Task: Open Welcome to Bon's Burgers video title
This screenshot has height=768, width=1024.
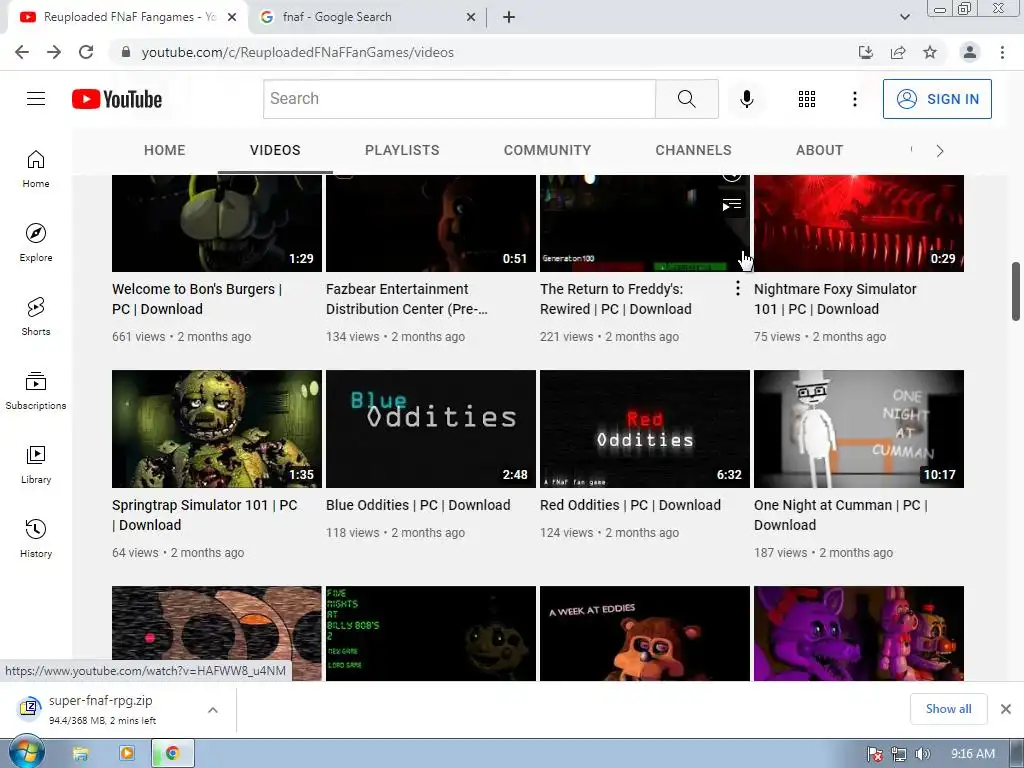Action: coord(197,298)
